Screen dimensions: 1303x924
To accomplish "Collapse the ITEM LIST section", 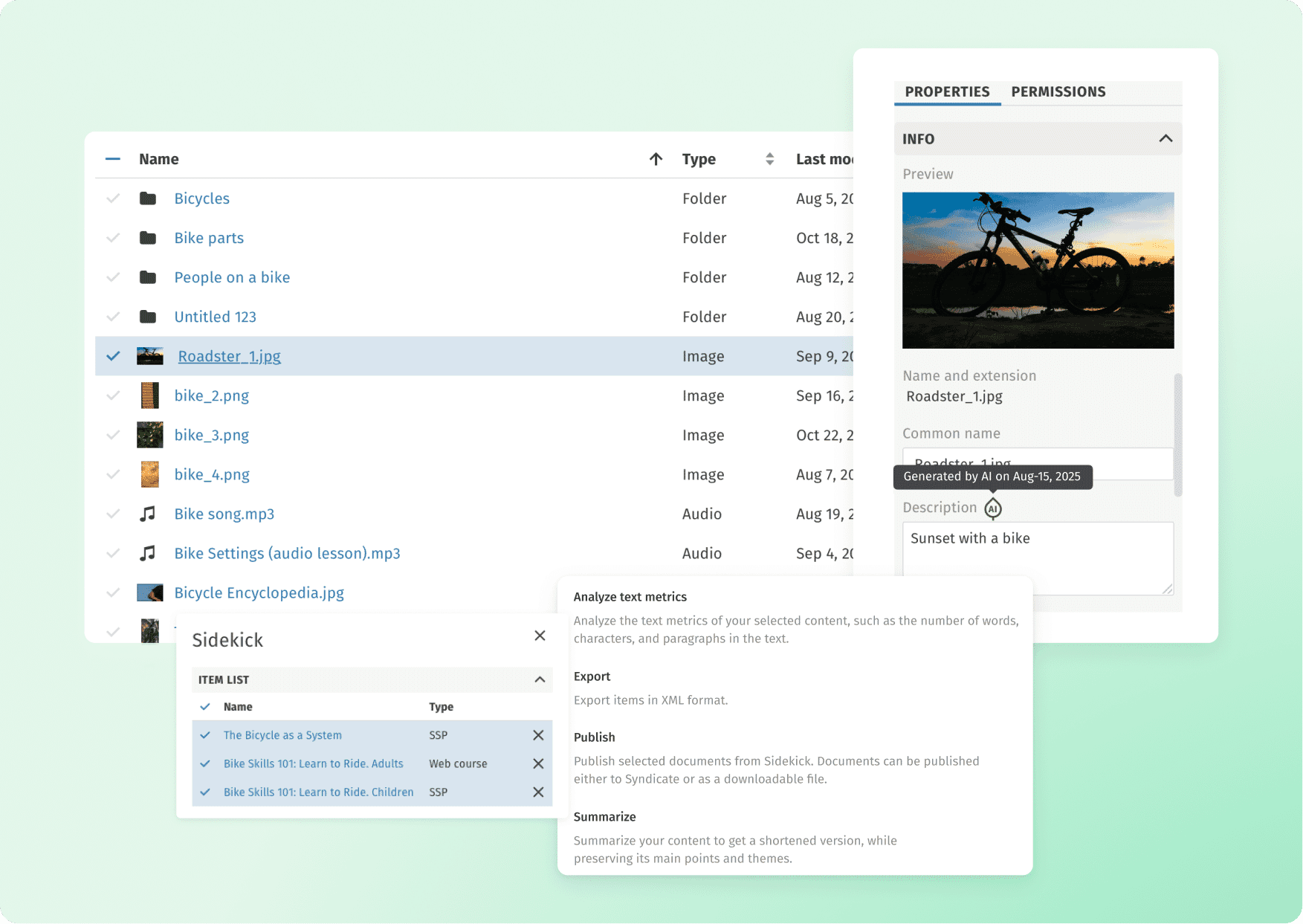I will (540, 679).
